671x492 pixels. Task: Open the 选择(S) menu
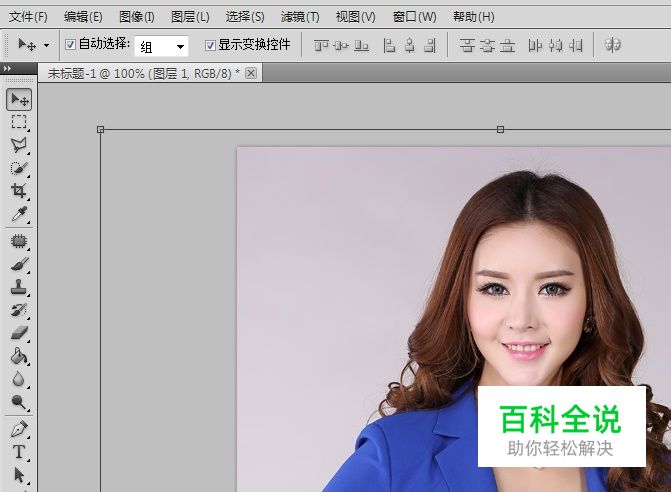tap(245, 17)
